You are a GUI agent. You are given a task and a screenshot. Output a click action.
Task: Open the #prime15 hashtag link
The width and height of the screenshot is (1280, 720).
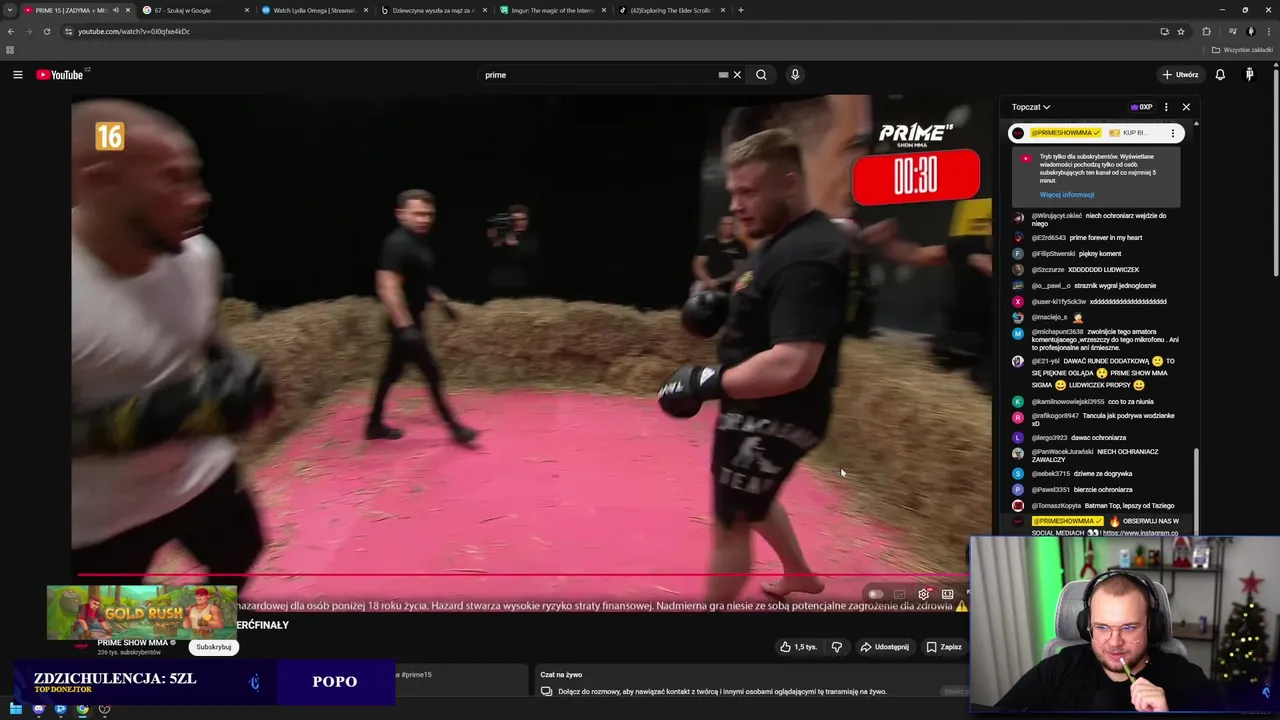pyautogui.click(x=416, y=675)
